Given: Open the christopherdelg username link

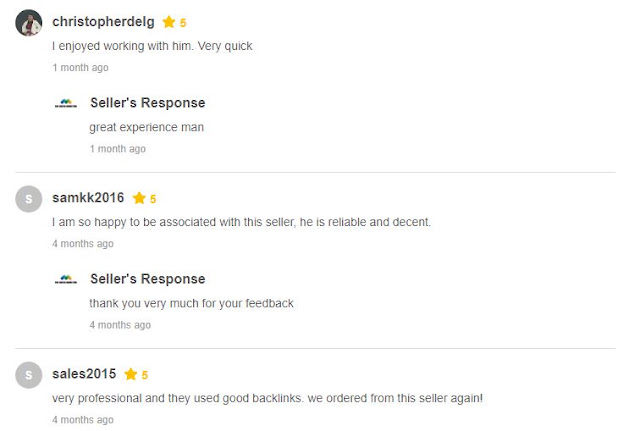Looking at the screenshot, I should point(103,22).
